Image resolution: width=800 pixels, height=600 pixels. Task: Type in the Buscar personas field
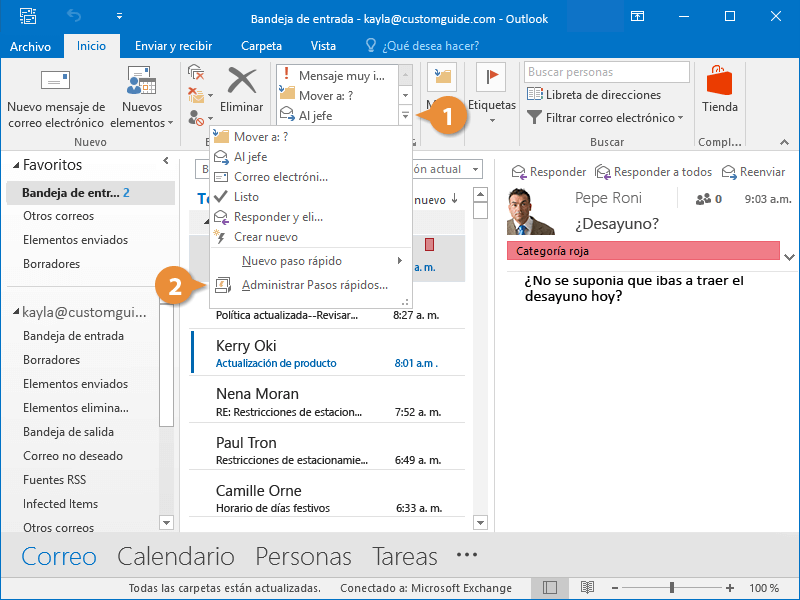pos(606,72)
